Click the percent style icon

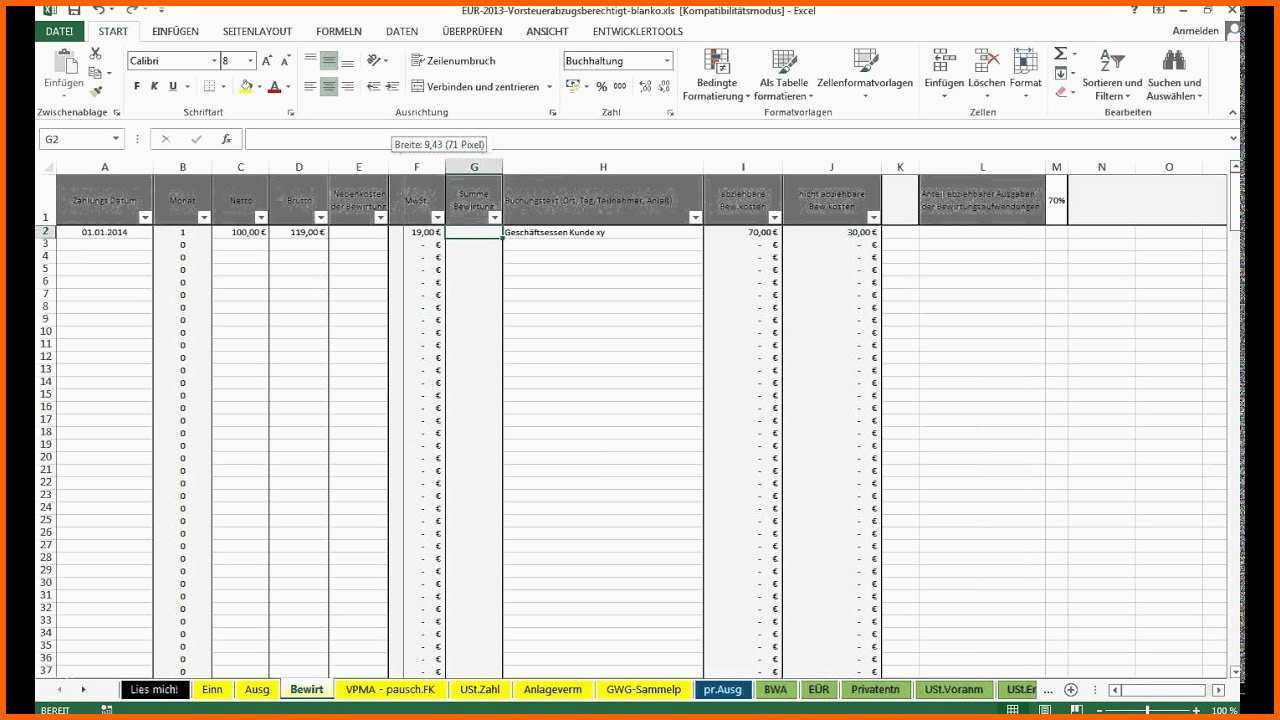(602, 87)
